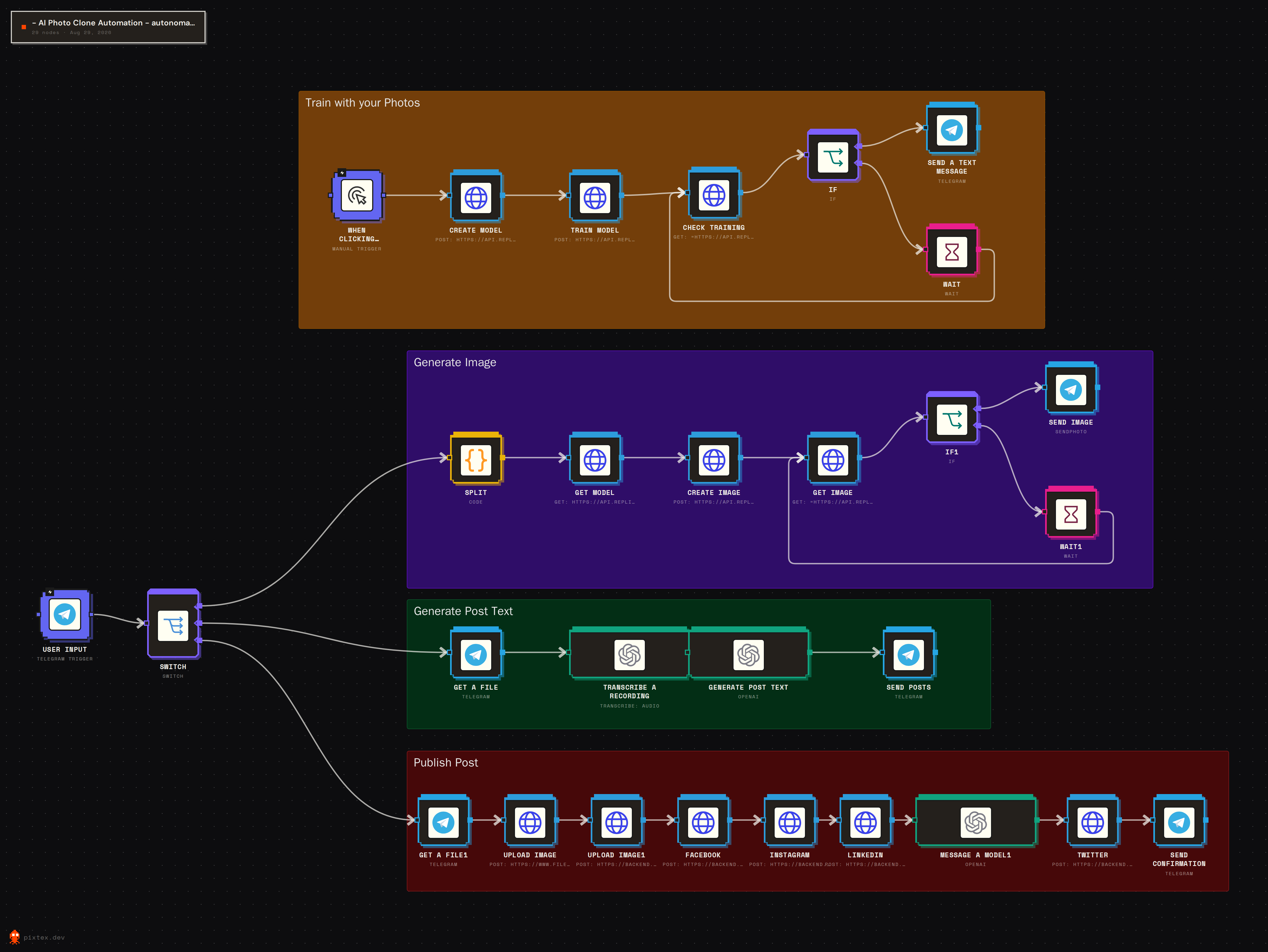This screenshot has height=952, width=1268.
Task: Open the Split code node
Action: tap(476, 458)
